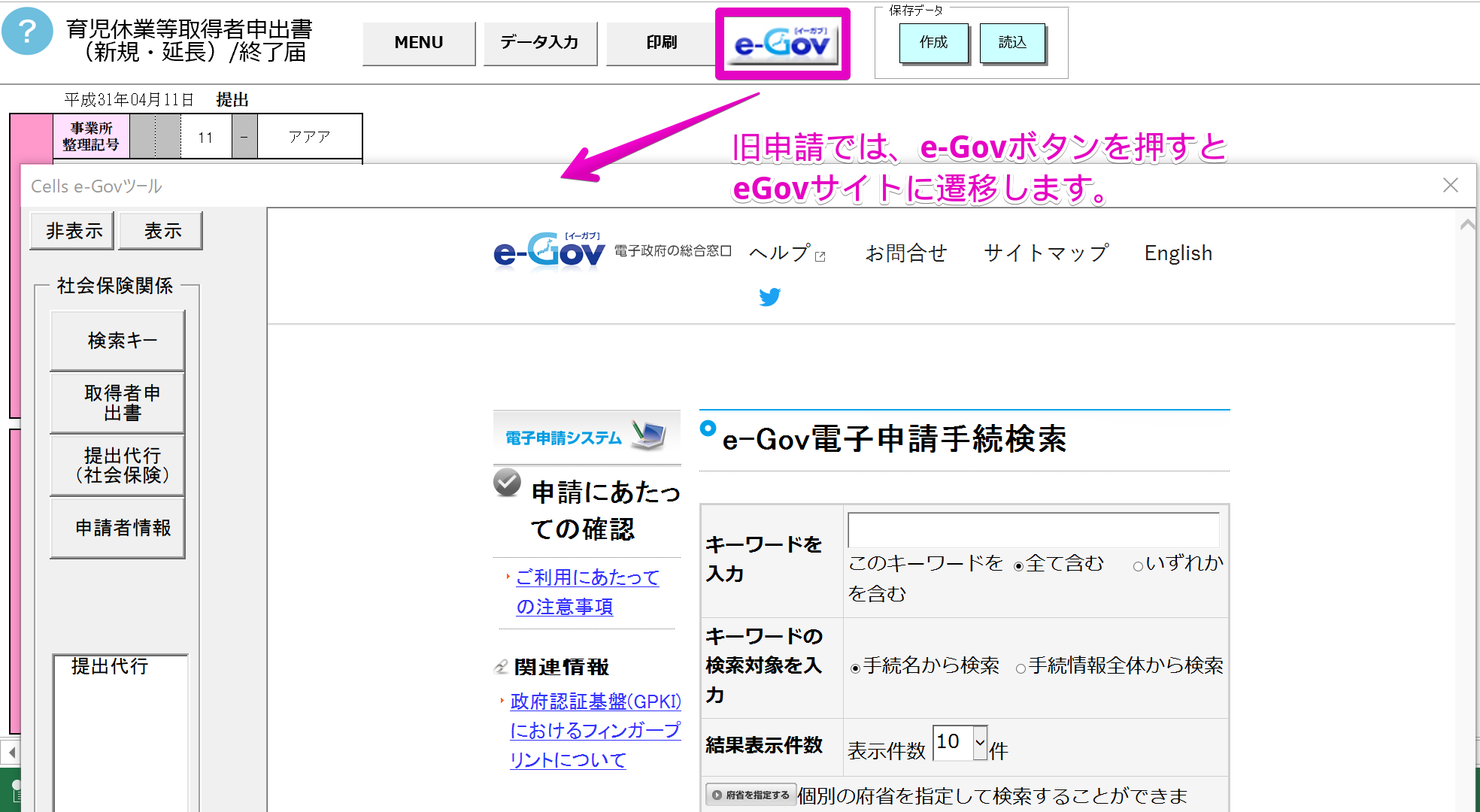Open 提出代行（社会保険） button
1480x812 pixels.
tap(117, 465)
